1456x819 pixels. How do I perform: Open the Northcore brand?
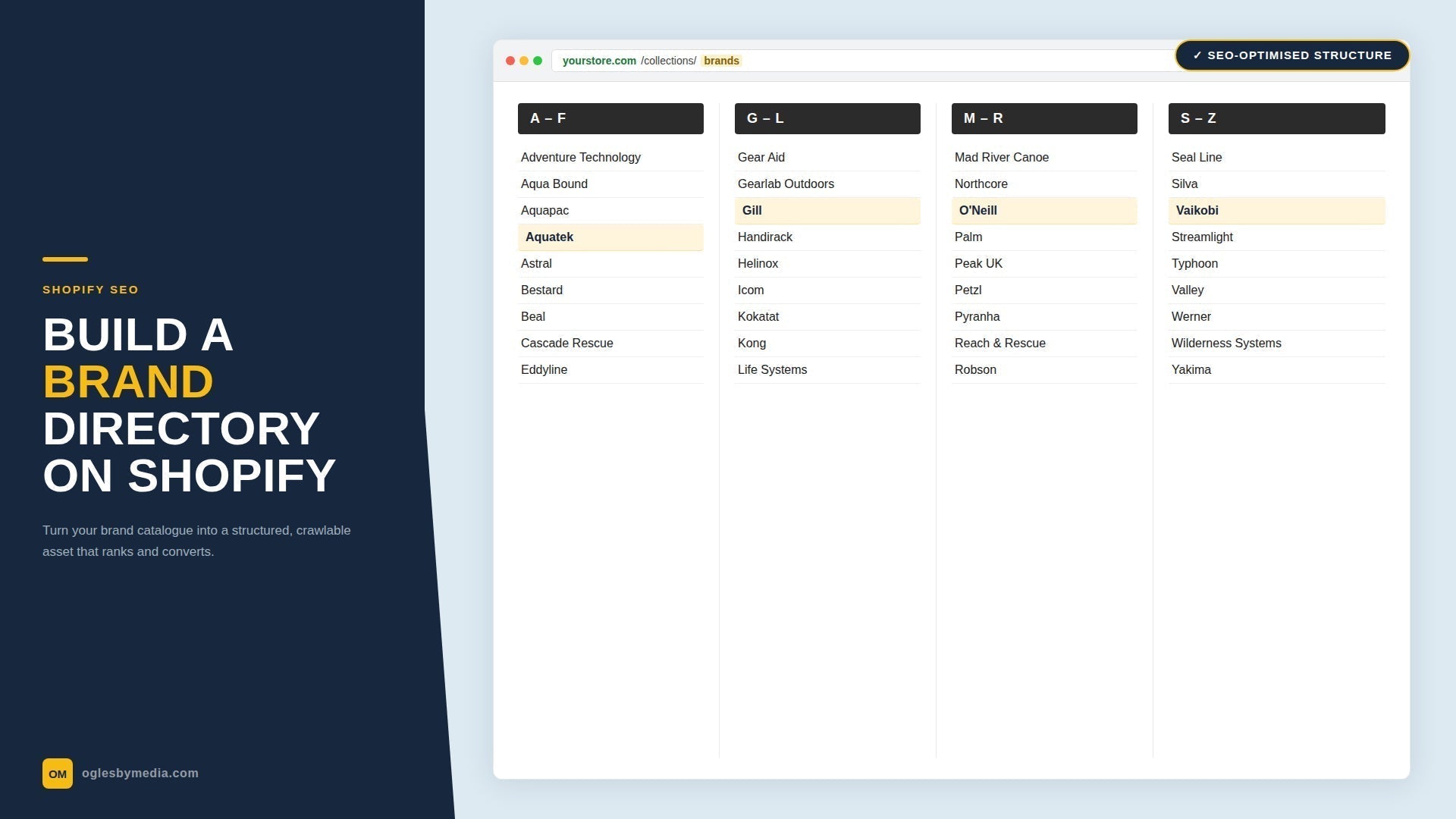click(x=1044, y=184)
